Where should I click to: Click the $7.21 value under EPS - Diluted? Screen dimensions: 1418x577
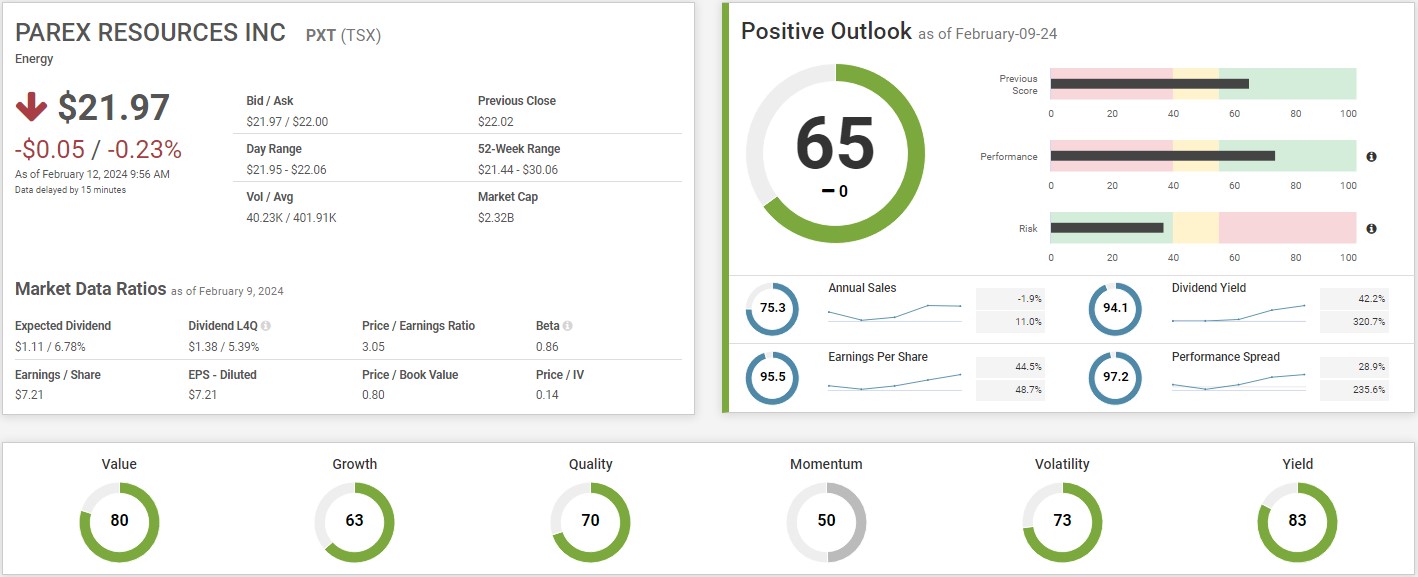(x=203, y=395)
